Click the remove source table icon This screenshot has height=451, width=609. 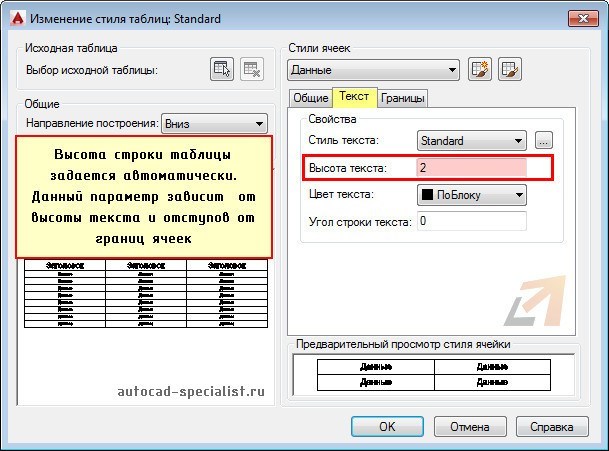tap(250, 69)
